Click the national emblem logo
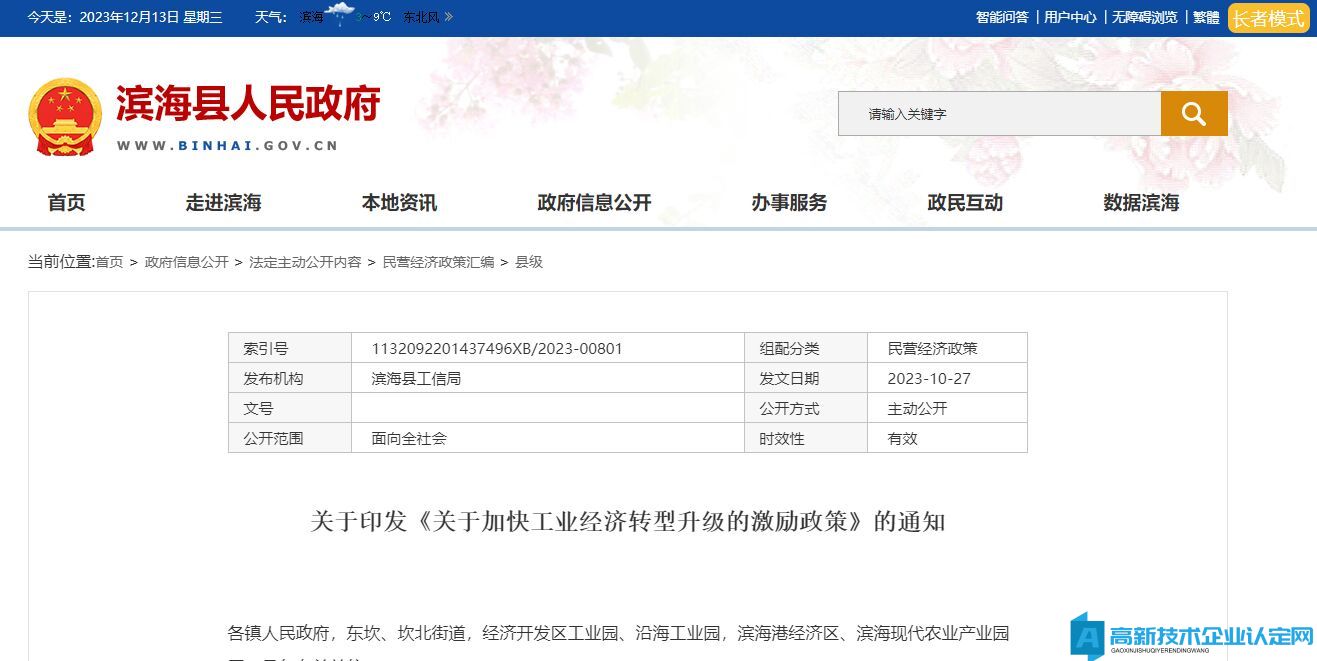The width and height of the screenshot is (1317, 661). point(65,117)
